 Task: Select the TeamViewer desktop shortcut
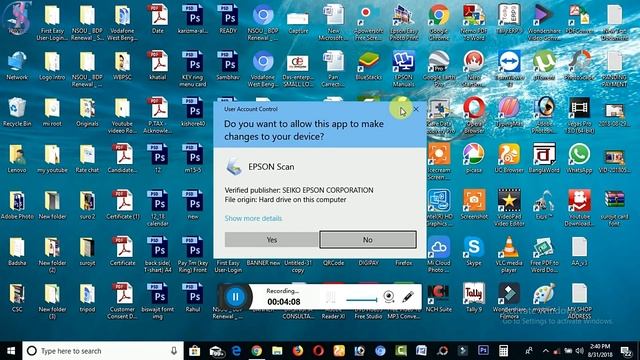pos(509,69)
